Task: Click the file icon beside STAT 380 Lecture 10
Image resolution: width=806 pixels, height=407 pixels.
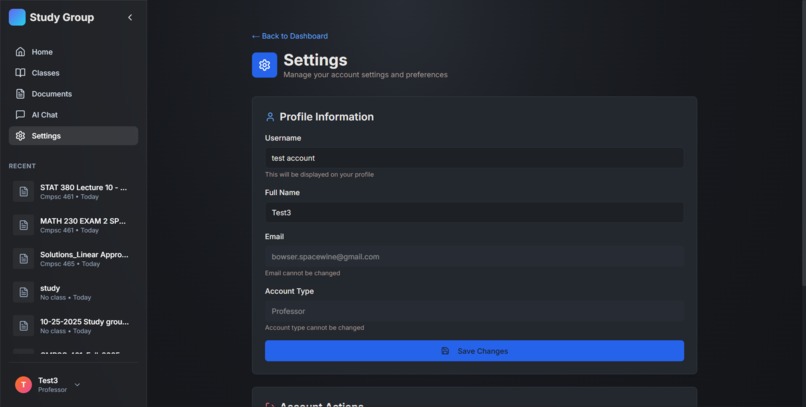Action: point(24,192)
